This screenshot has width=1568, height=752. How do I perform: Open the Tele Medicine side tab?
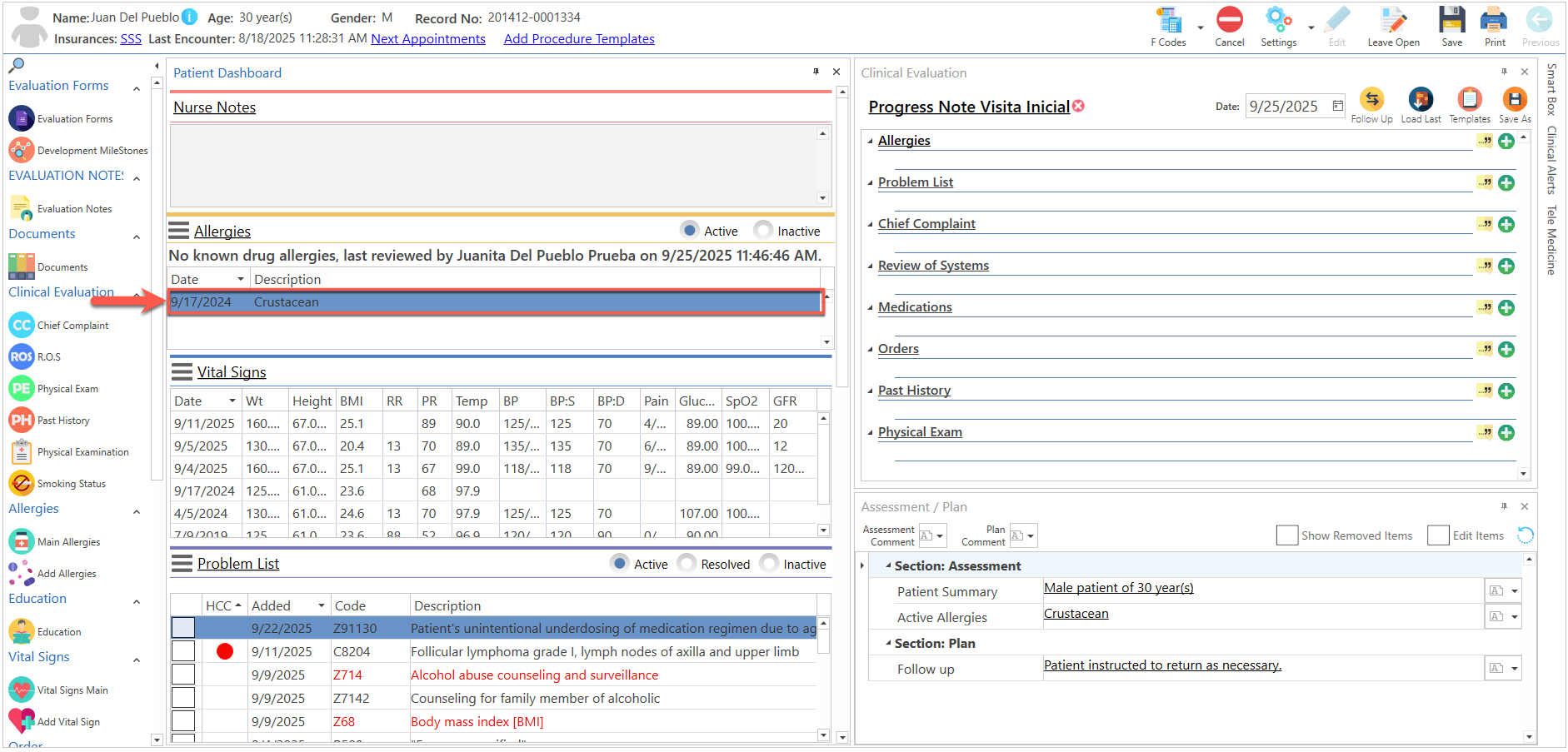pos(1551,240)
